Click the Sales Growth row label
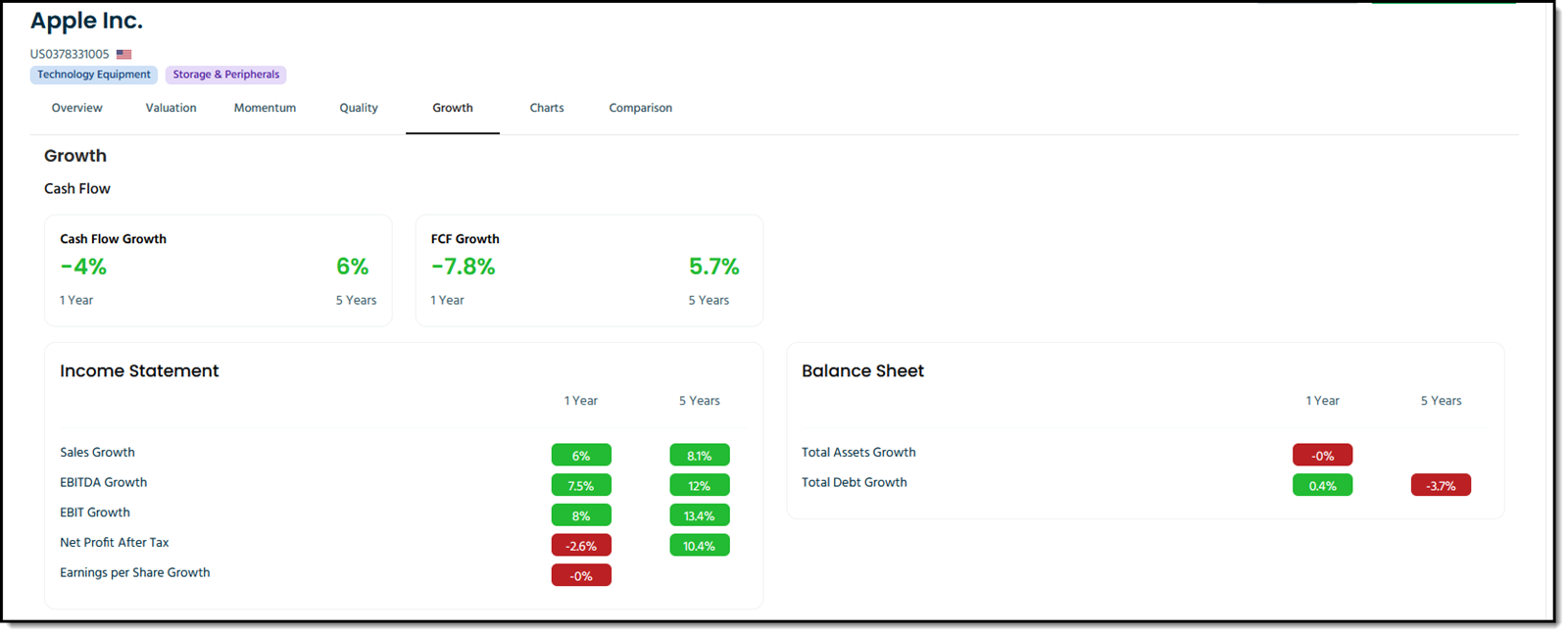 point(97,453)
